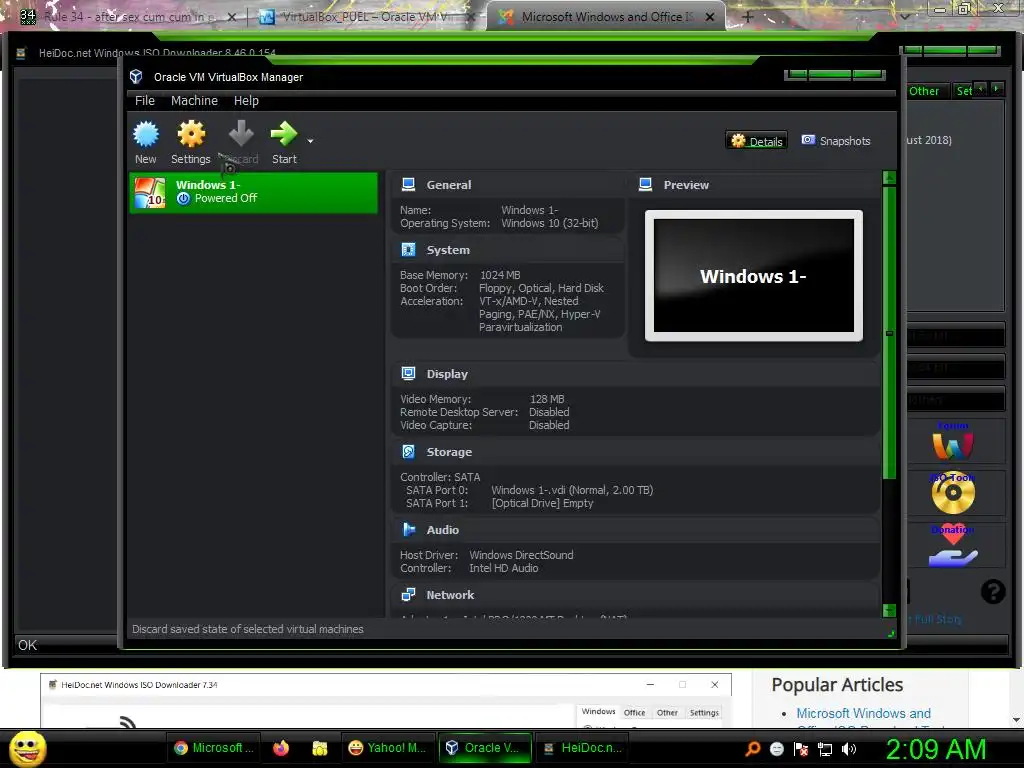Open the Chrome Microsoft taskbar button
This screenshot has width=1024, height=768.
tap(214, 748)
